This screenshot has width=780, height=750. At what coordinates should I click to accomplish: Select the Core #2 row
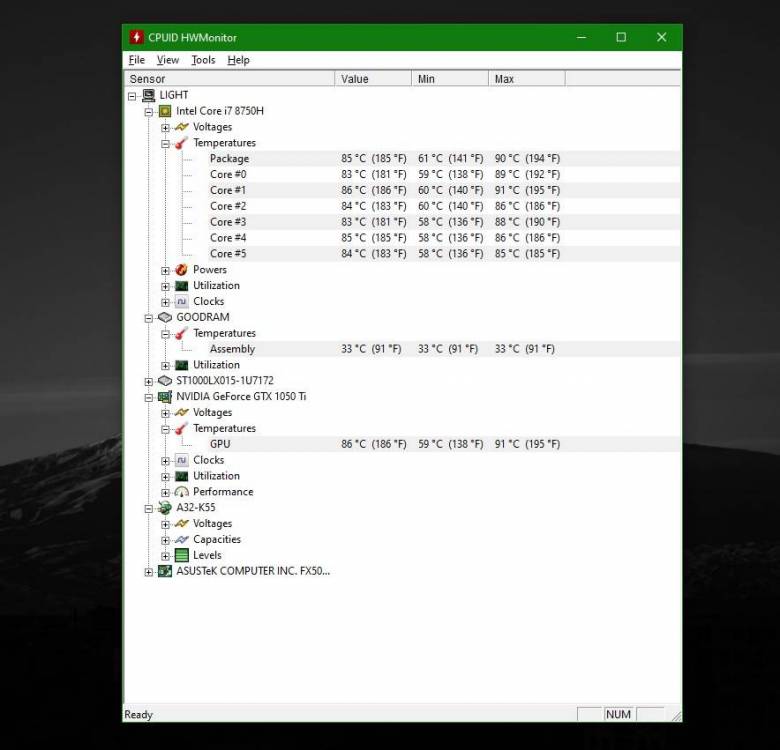pos(444,206)
